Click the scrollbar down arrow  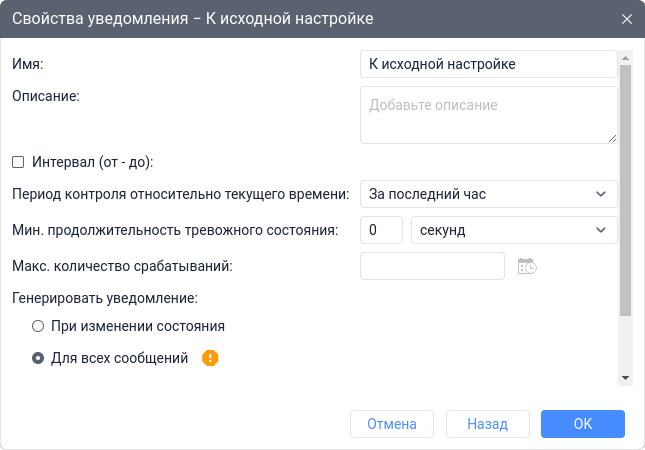[x=626, y=378]
